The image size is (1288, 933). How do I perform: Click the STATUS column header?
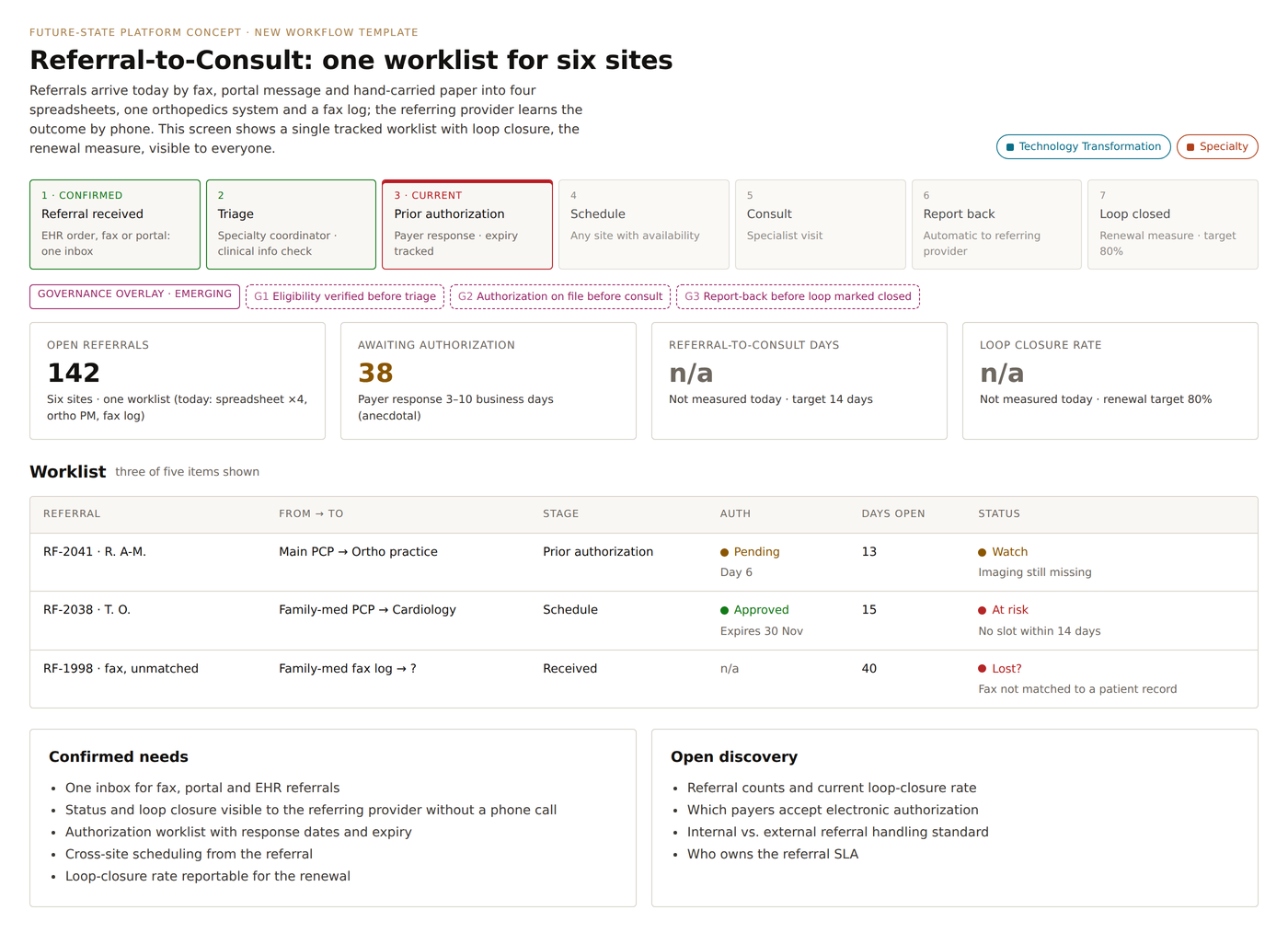pos(999,514)
